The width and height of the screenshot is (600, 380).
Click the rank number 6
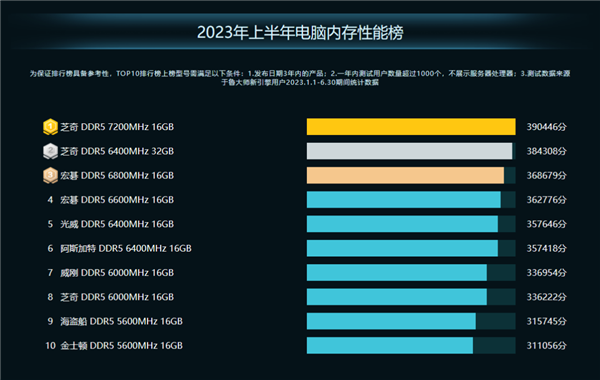coord(50,248)
